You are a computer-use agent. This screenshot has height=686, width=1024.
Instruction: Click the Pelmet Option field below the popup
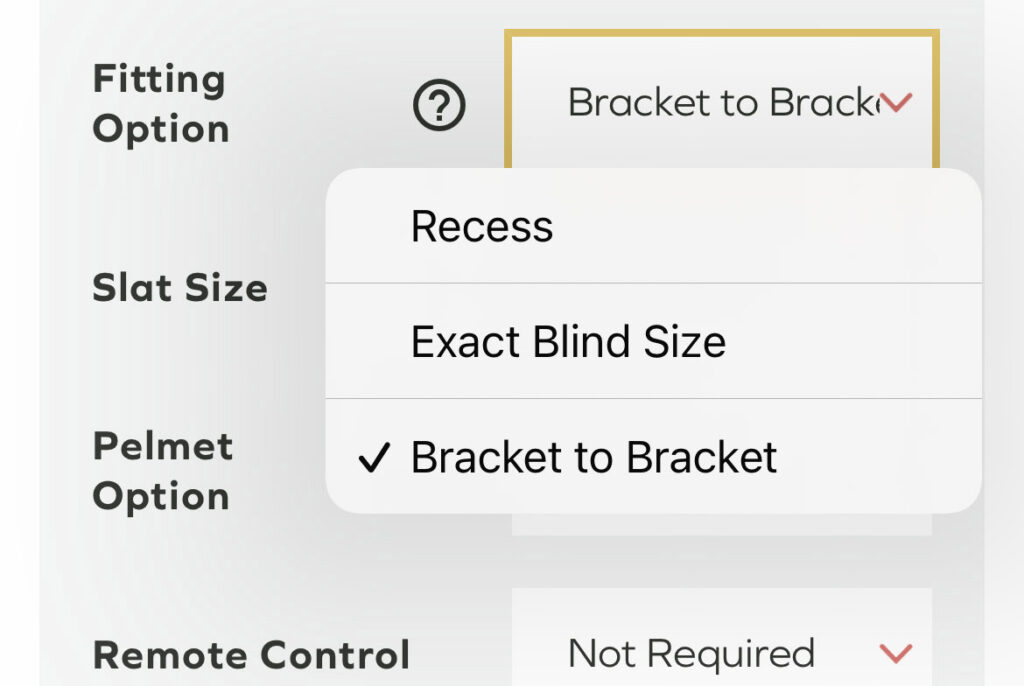tap(722, 524)
